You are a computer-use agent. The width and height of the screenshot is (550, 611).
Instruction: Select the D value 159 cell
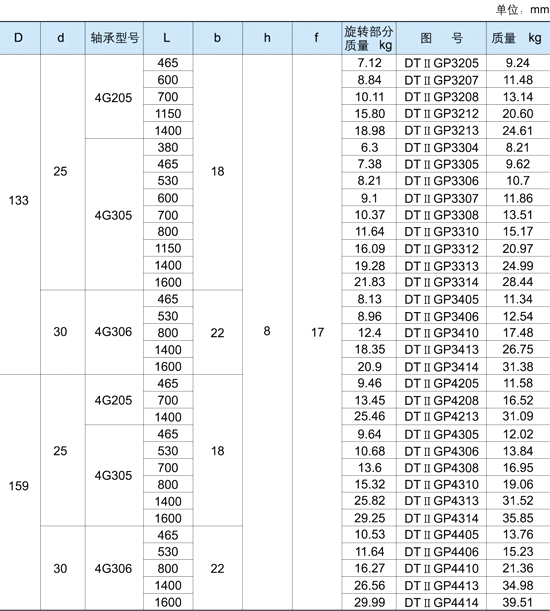point(19,486)
